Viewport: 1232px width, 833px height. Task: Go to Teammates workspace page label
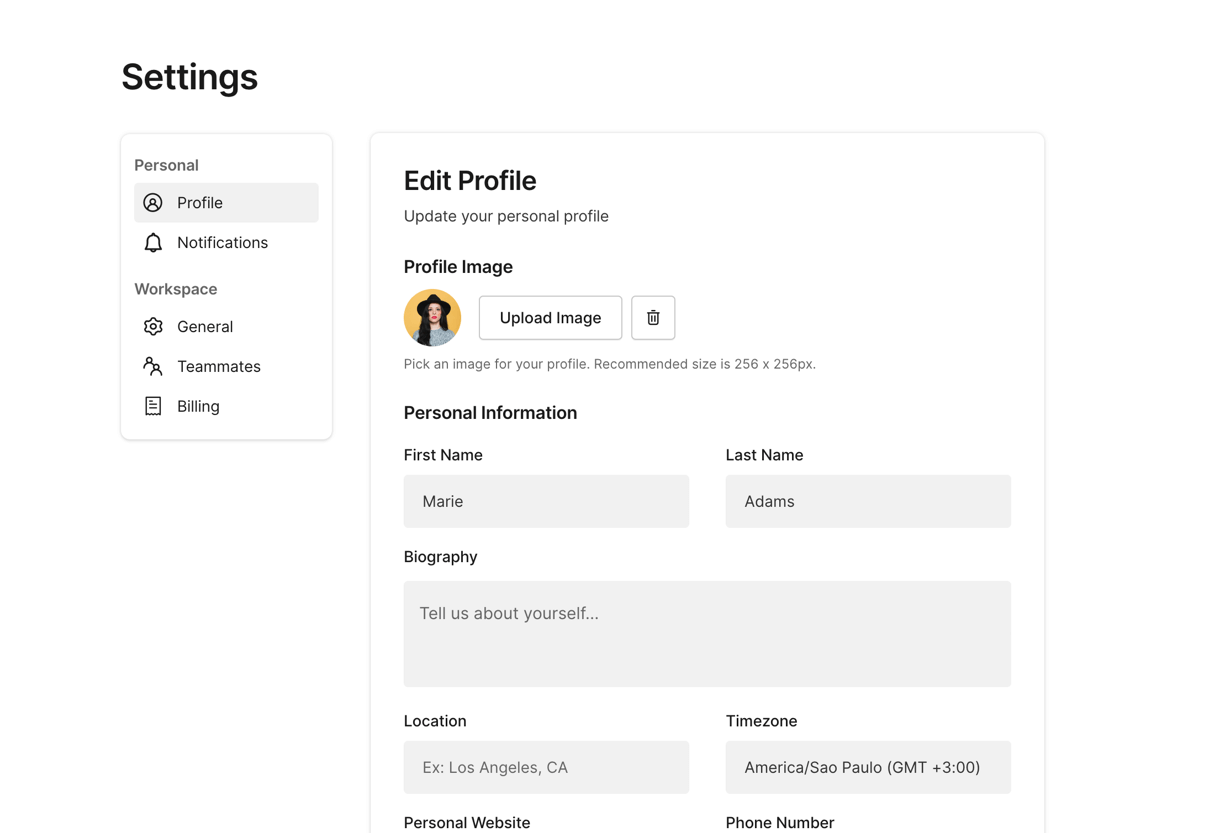(218, 367)
